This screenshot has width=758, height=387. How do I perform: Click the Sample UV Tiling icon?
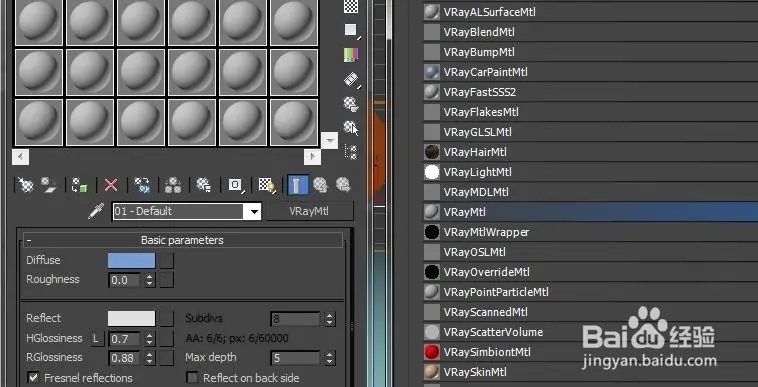pyautogui.click(x=351, y=30)
